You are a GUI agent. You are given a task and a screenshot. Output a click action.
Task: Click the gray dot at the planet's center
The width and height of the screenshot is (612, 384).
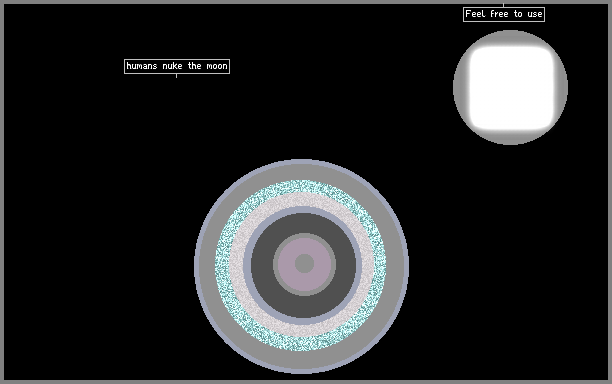(x=304, y=263)
